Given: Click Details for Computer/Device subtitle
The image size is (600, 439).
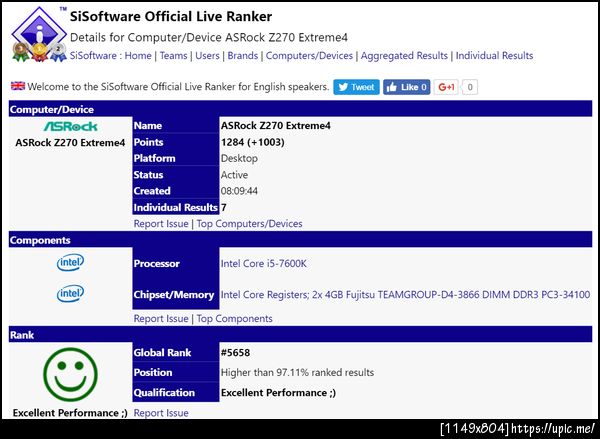Looking at the screenshot, I should click(x=209, y=38).
